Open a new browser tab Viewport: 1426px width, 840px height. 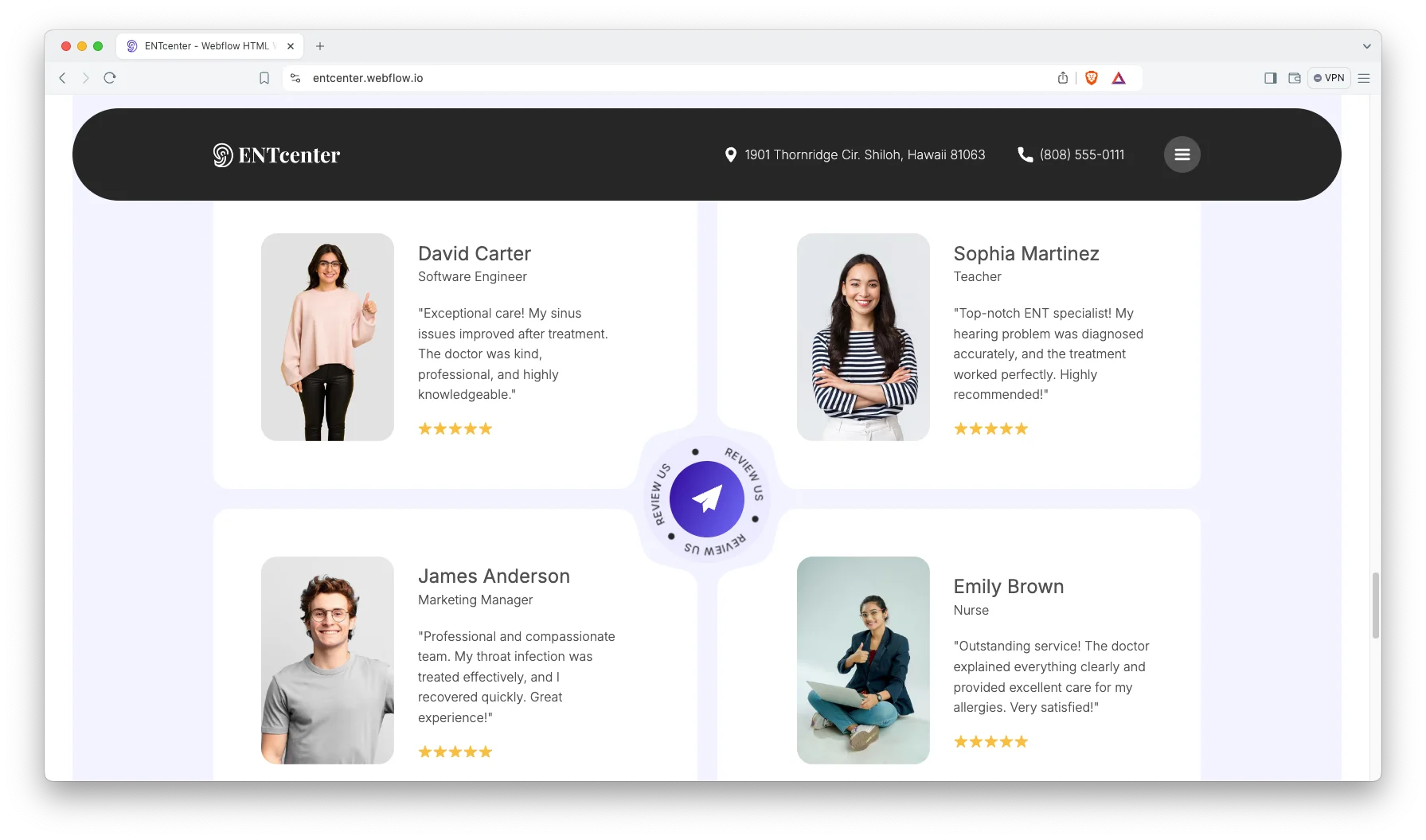tap(320, 46)
